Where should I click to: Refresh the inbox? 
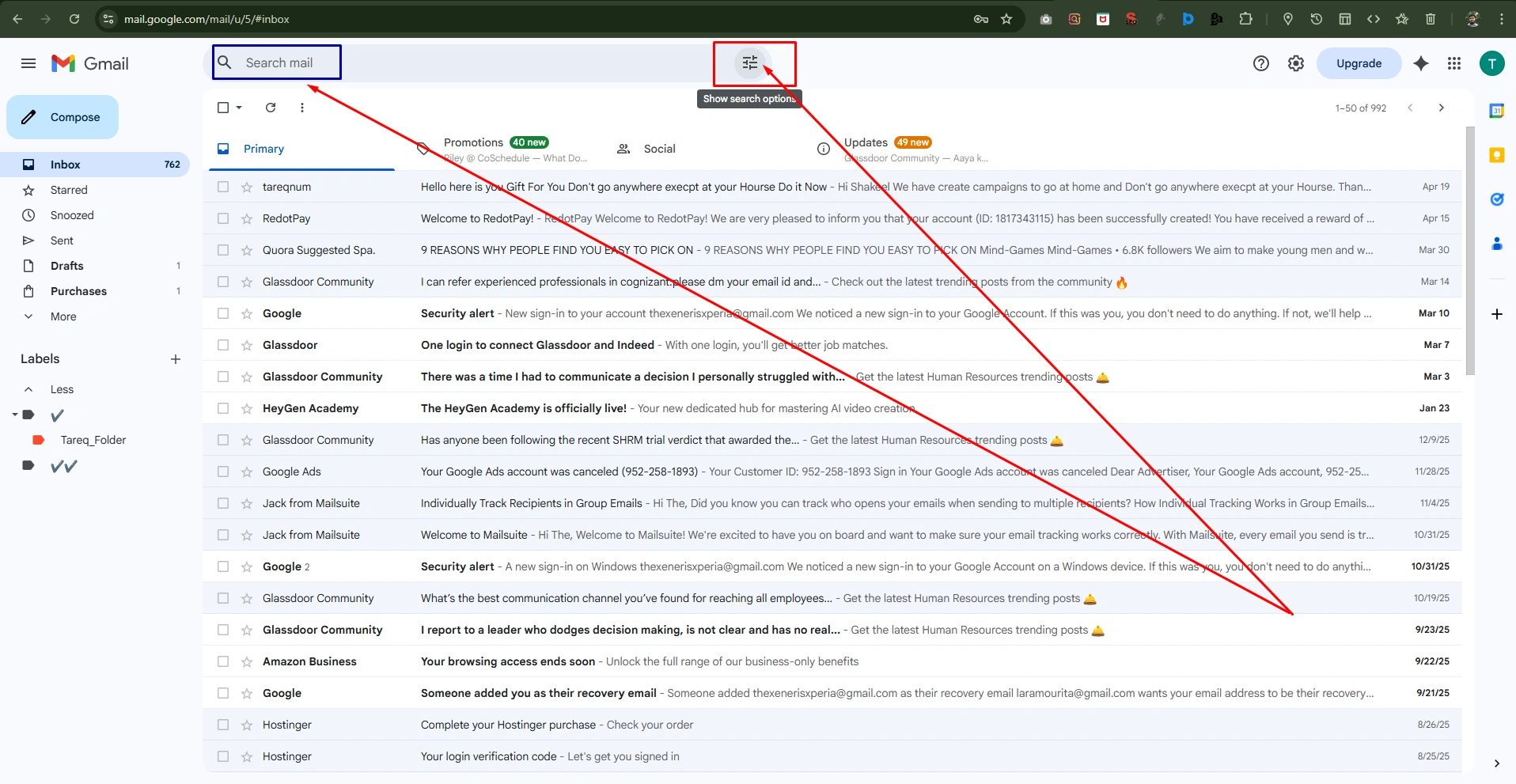271,108
